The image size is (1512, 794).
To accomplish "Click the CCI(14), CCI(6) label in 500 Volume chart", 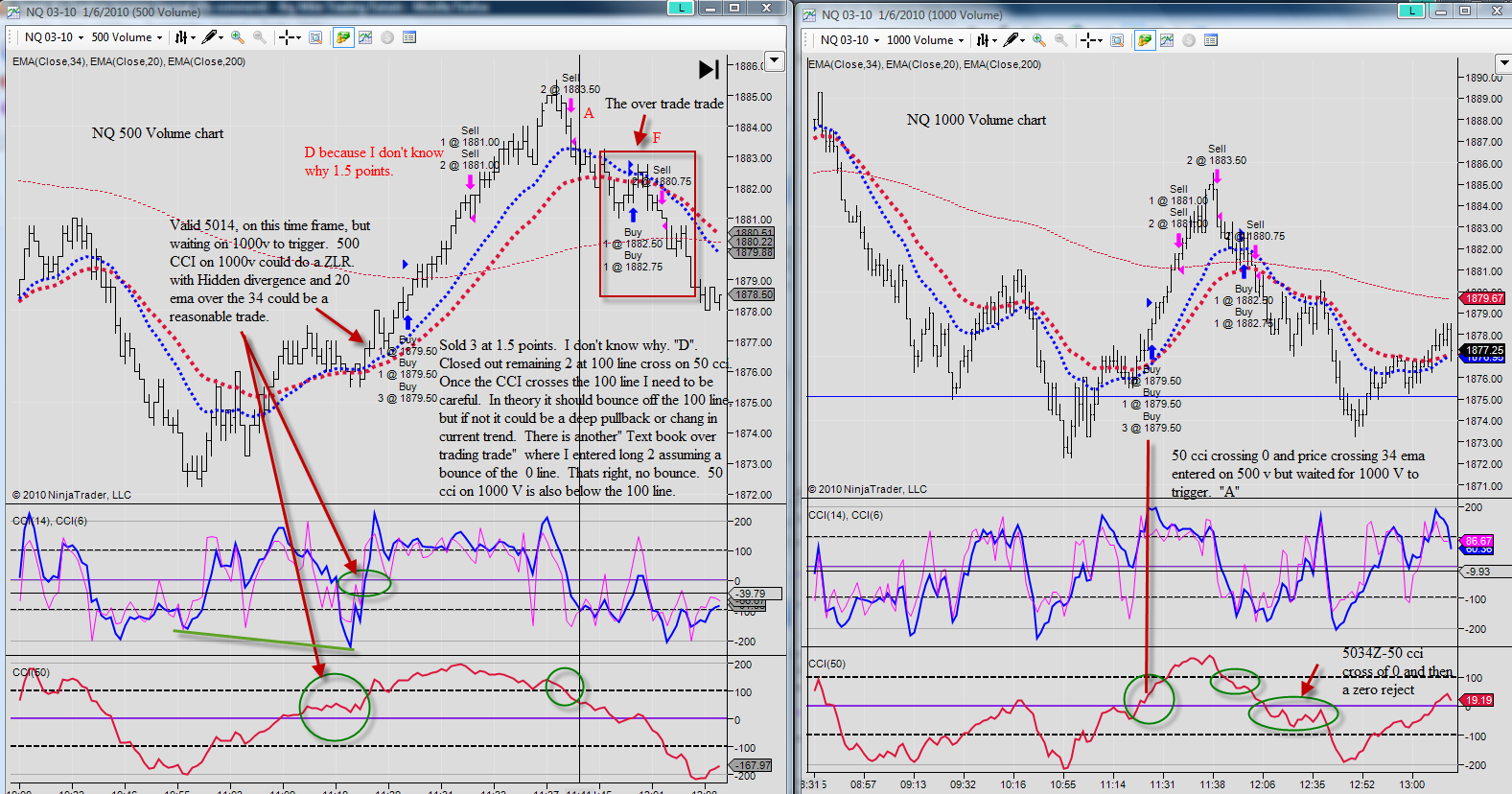I will tap(49, 521).
